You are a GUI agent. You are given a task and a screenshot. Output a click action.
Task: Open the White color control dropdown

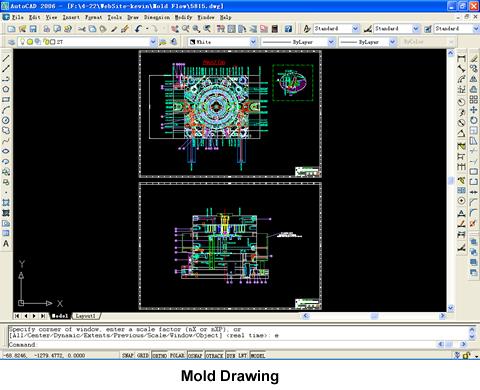pyautogui.click(x=222, y=42)
